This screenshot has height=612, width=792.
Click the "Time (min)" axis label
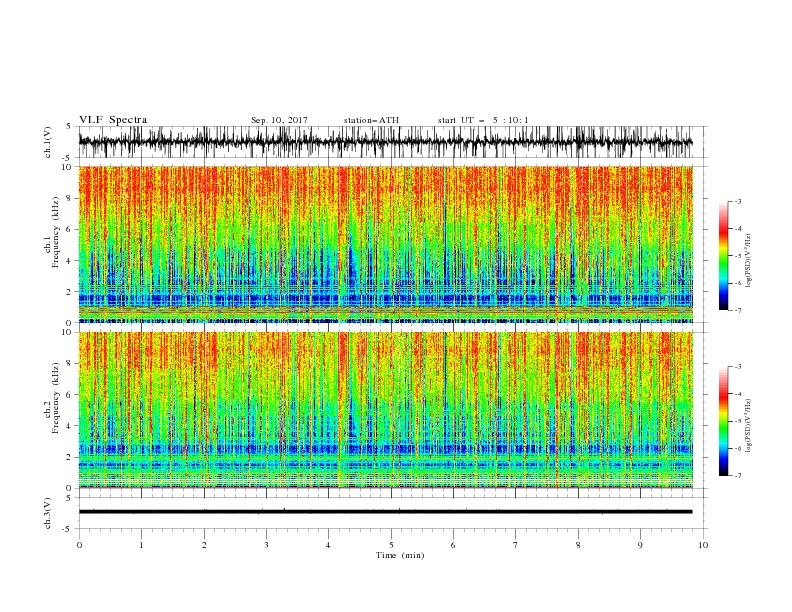coord(400,555)
